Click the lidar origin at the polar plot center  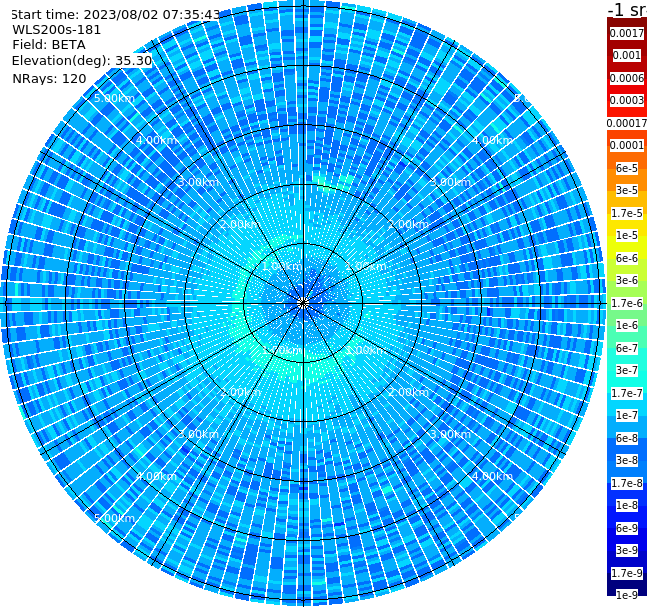(303, 303)
